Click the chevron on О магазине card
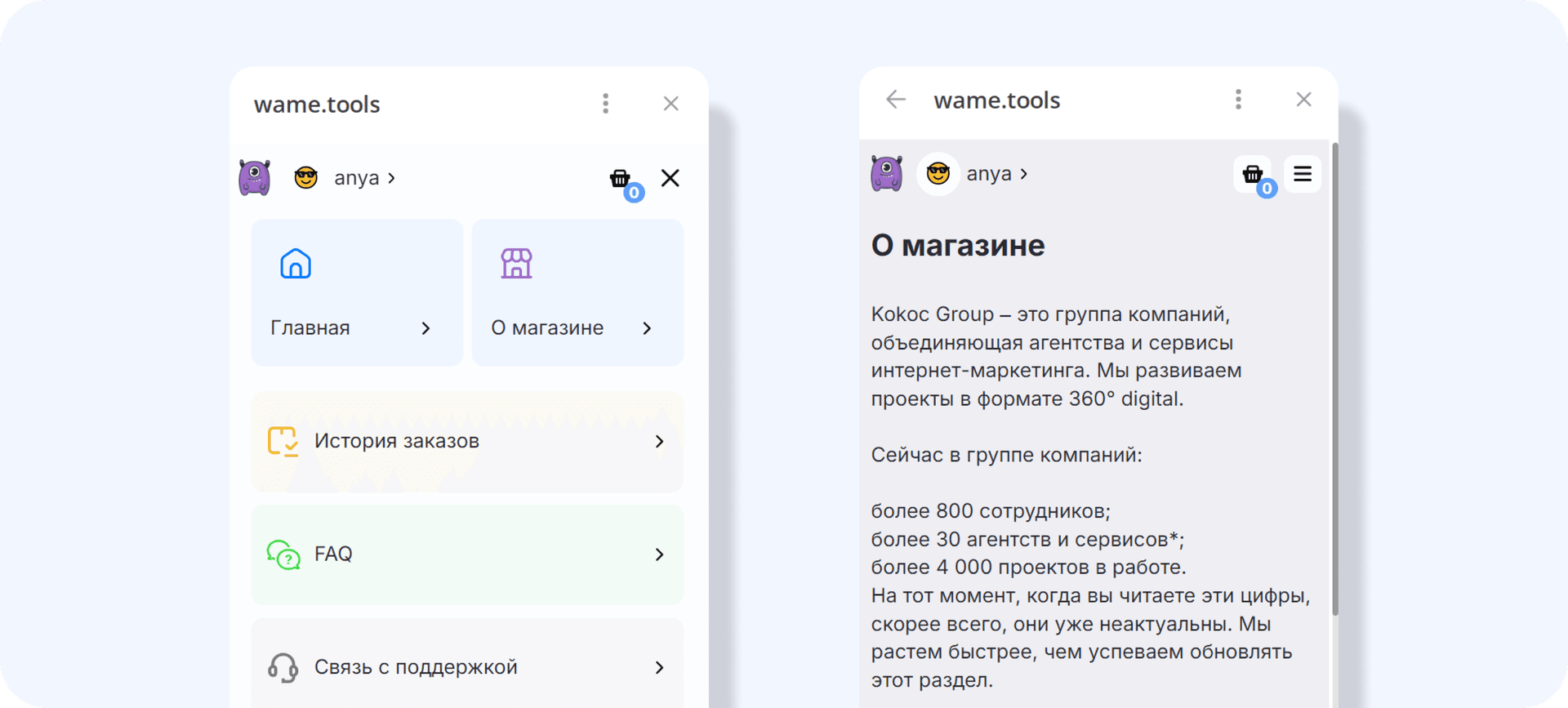Screen dimensions: 1568x708 pos(647,328)
